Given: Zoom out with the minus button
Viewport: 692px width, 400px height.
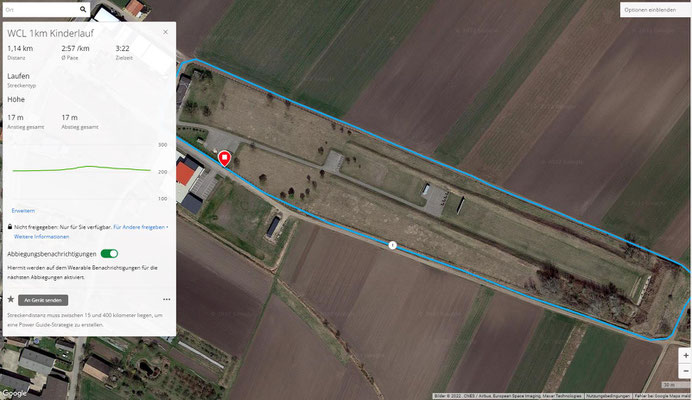Looking at the screenshot, I should tap(685, 371).
